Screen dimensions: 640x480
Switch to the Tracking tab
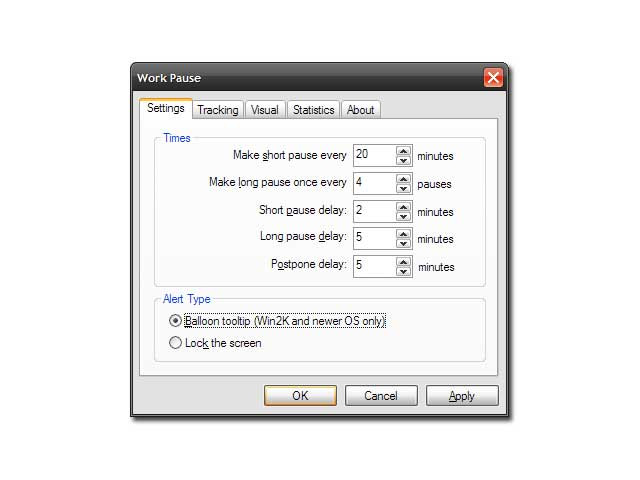click(x=218, y=110)
